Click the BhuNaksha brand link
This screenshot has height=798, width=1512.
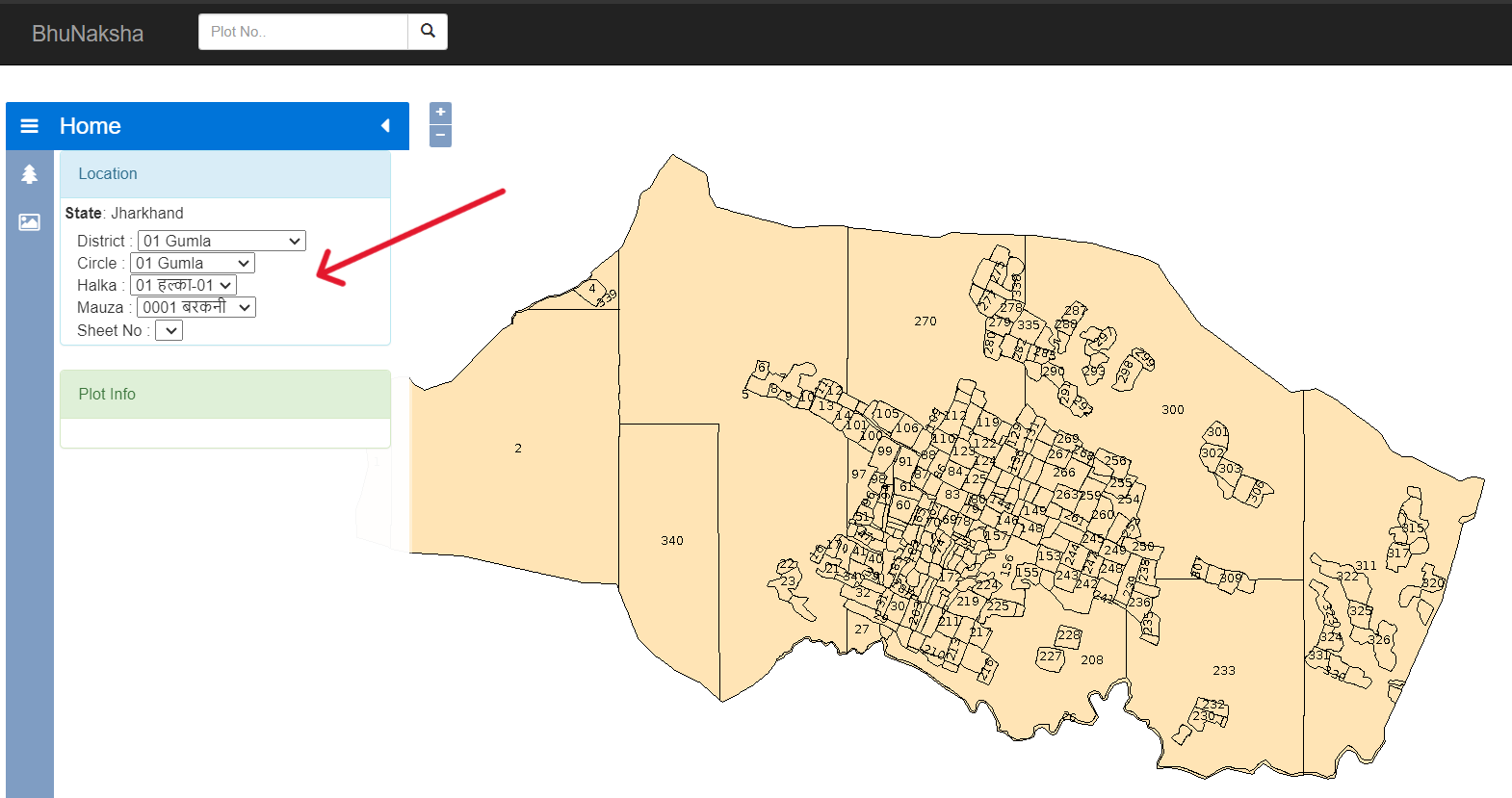pyautogui.click(x=88, y=34)
